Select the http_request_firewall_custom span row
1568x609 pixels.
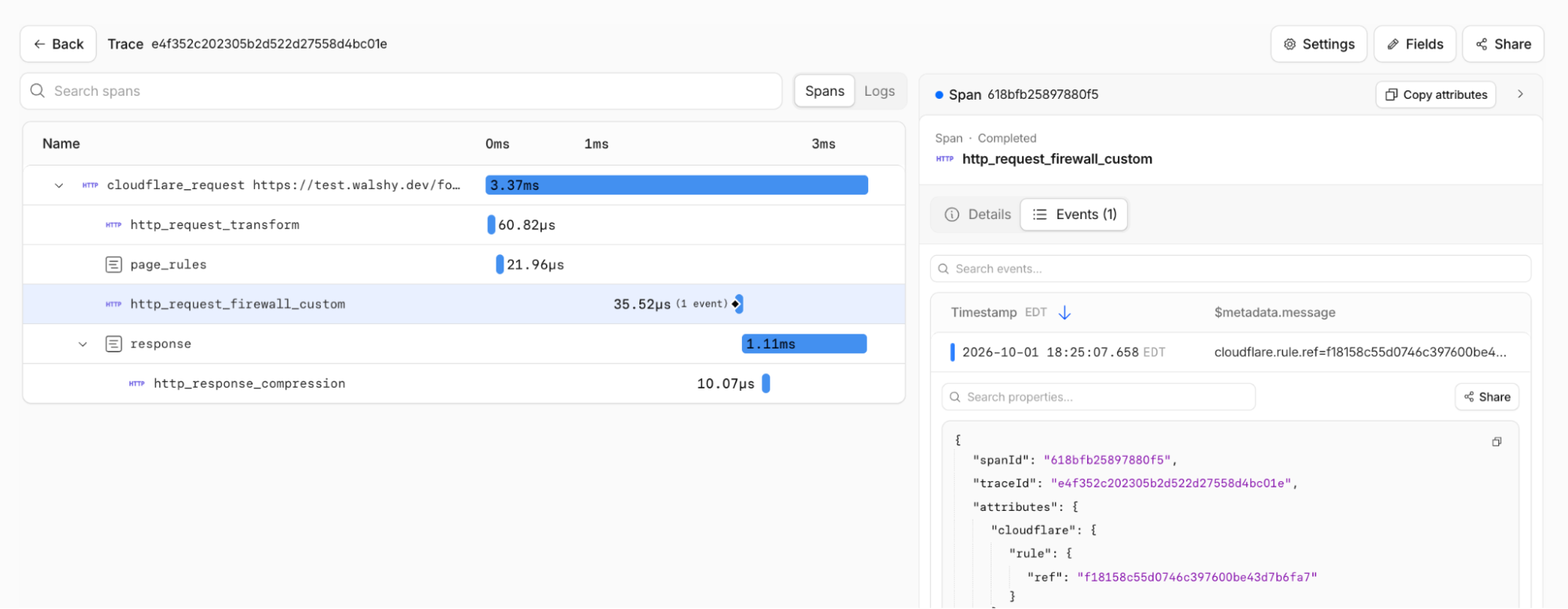click(x=464, y=304)
